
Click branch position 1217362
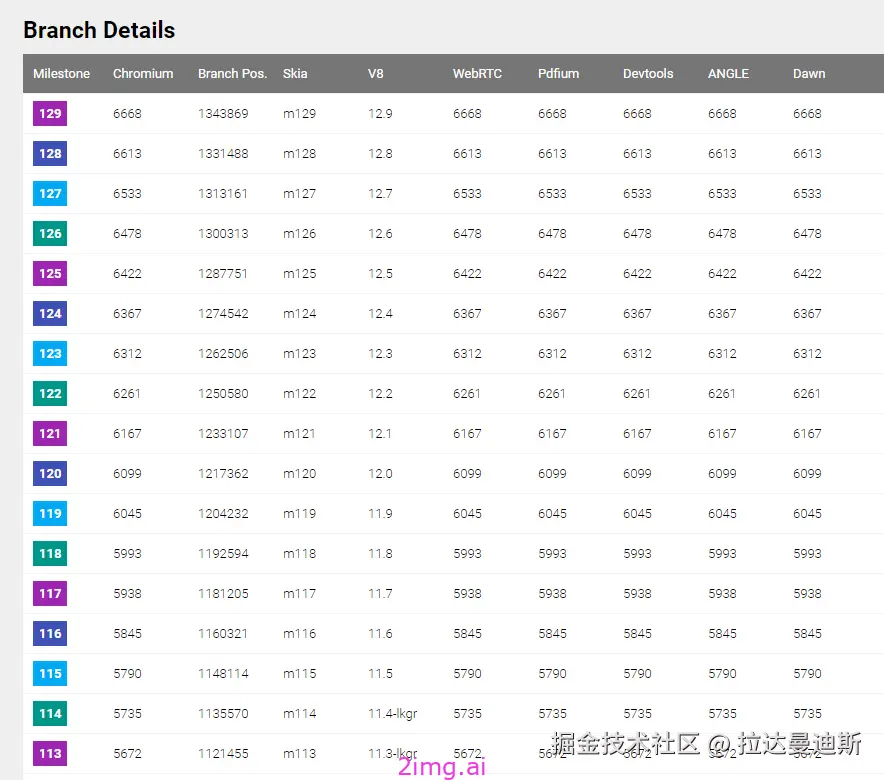223,474
